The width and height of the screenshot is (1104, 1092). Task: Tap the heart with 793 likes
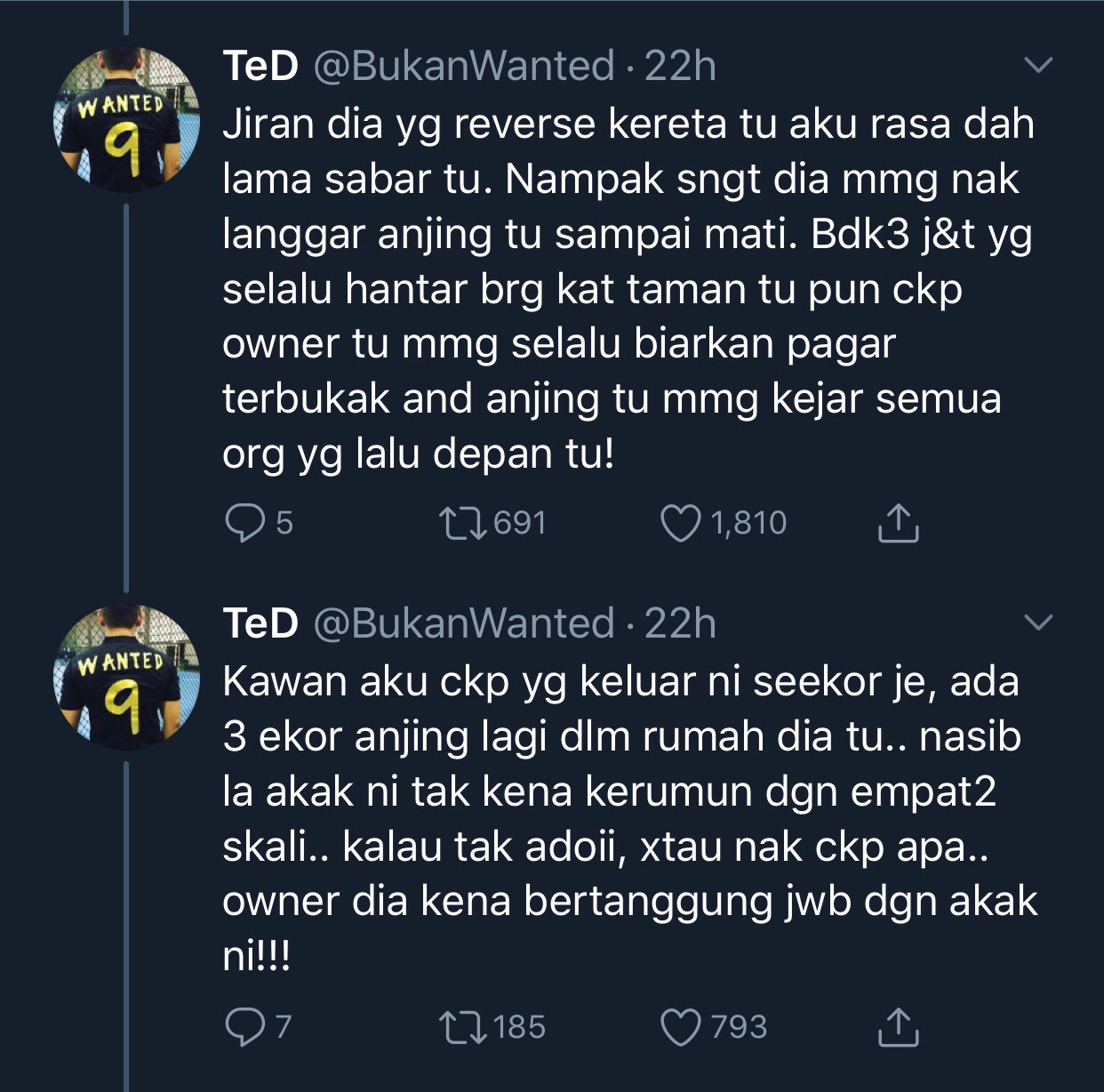681,1027
